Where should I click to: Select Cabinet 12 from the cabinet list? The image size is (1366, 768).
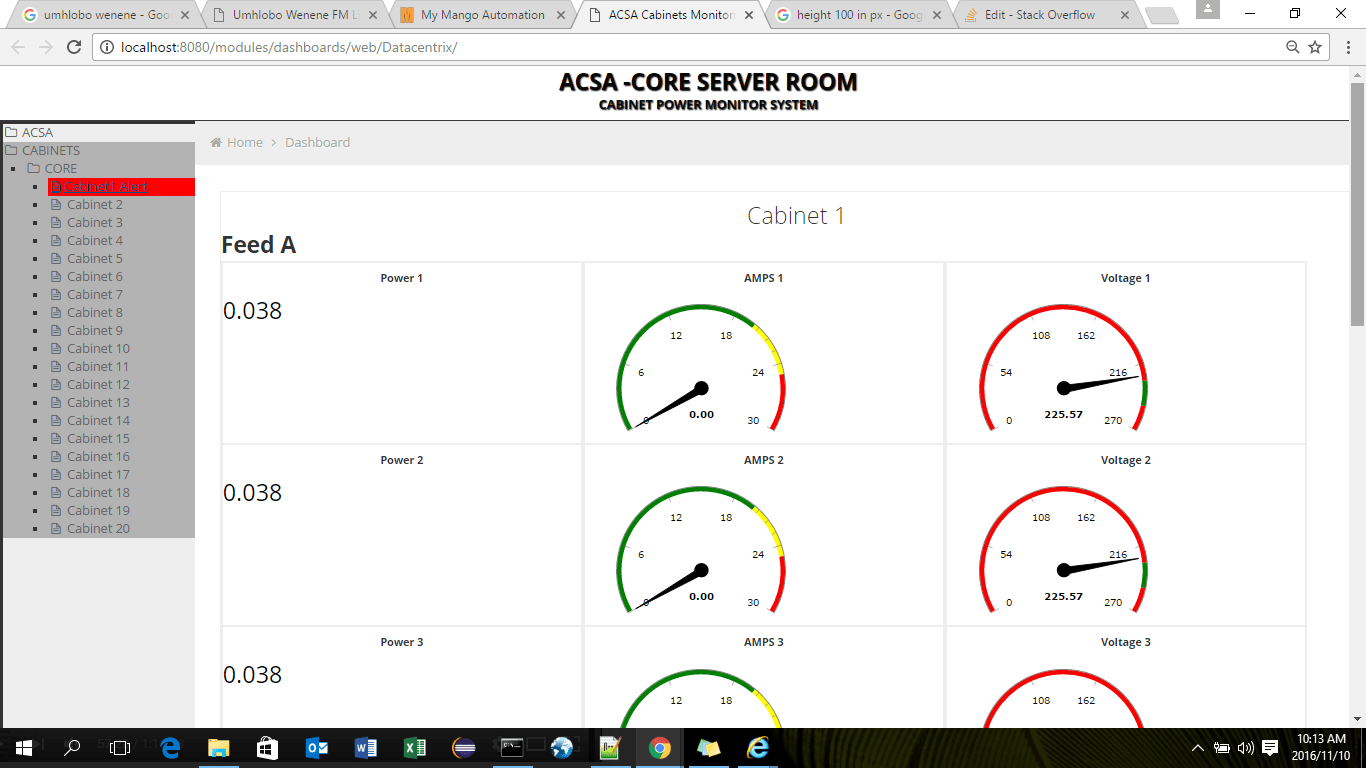tap(98, 385)
